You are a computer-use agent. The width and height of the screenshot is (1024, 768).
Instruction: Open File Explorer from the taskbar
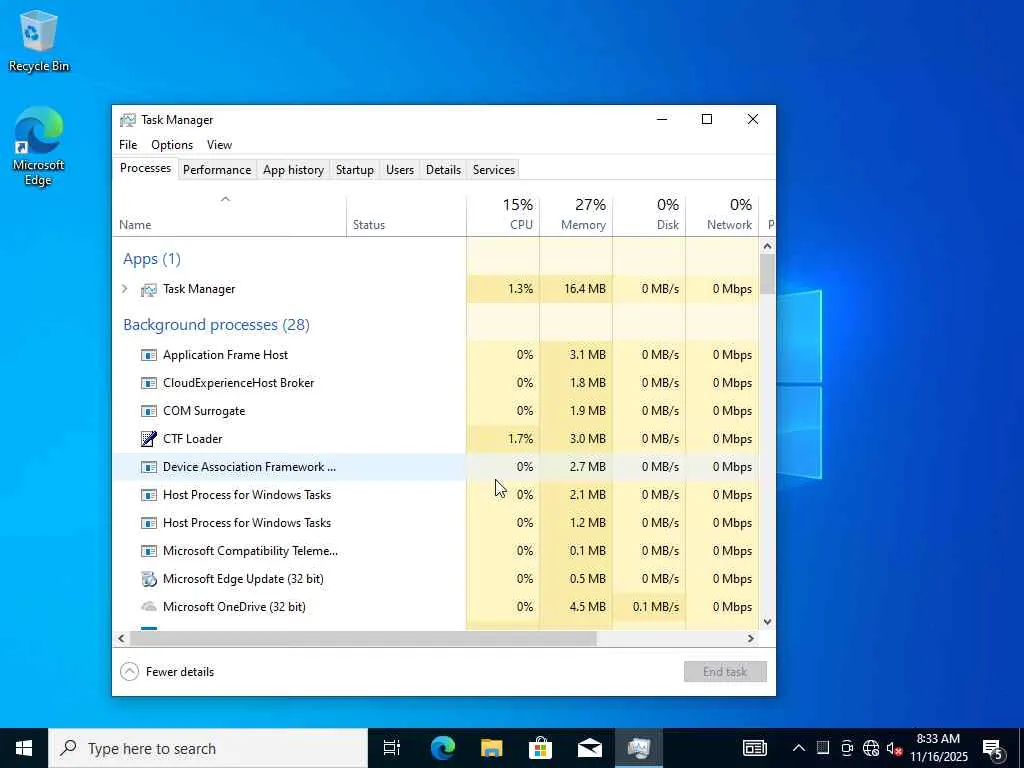tap(492, 748)
